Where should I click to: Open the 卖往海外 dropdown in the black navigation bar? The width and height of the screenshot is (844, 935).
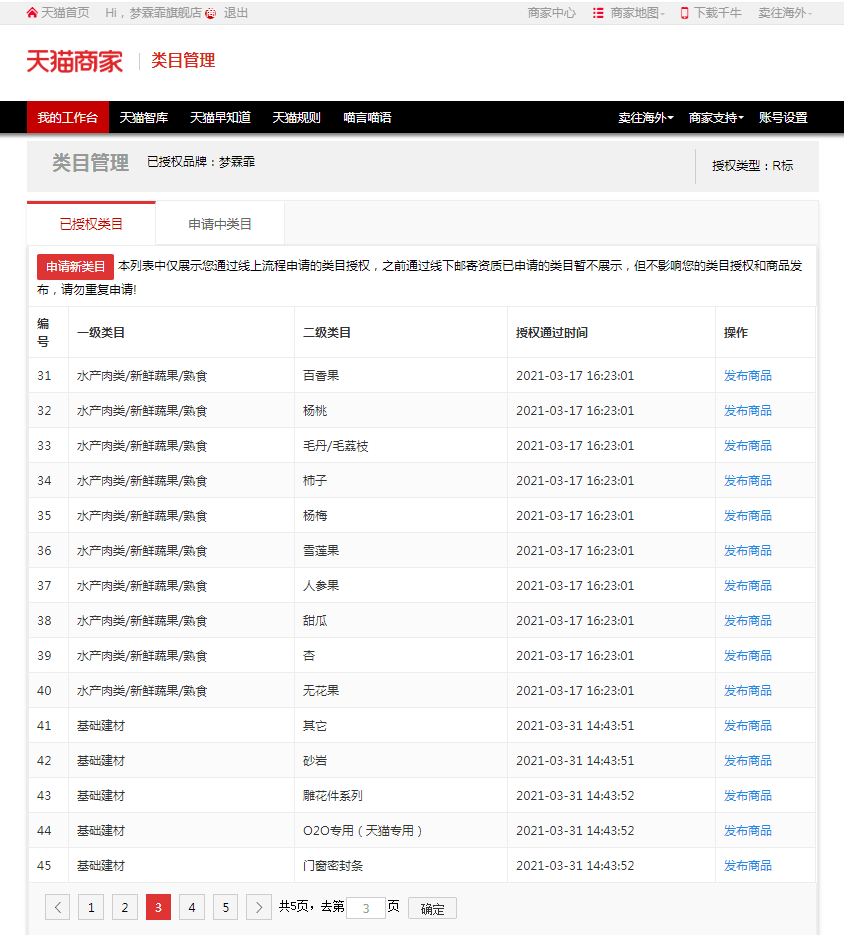[x=646, y=117]
